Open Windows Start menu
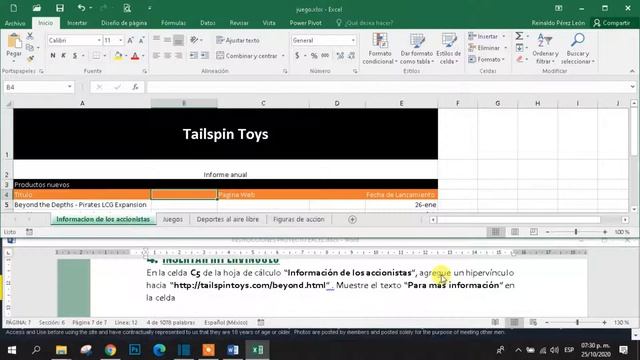This screenshot has height=360, width=640. coord(12,350)
